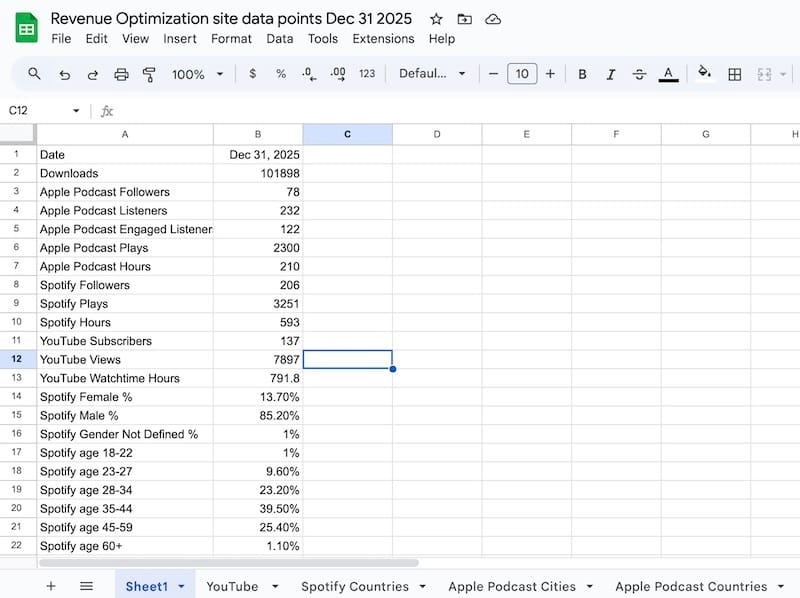
Task: Click the horizontal scrollbar
Action: click(x=229, y=563)
